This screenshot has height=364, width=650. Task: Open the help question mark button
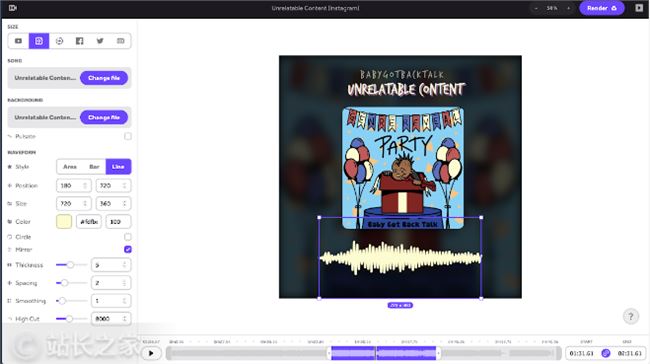point(631,316)
